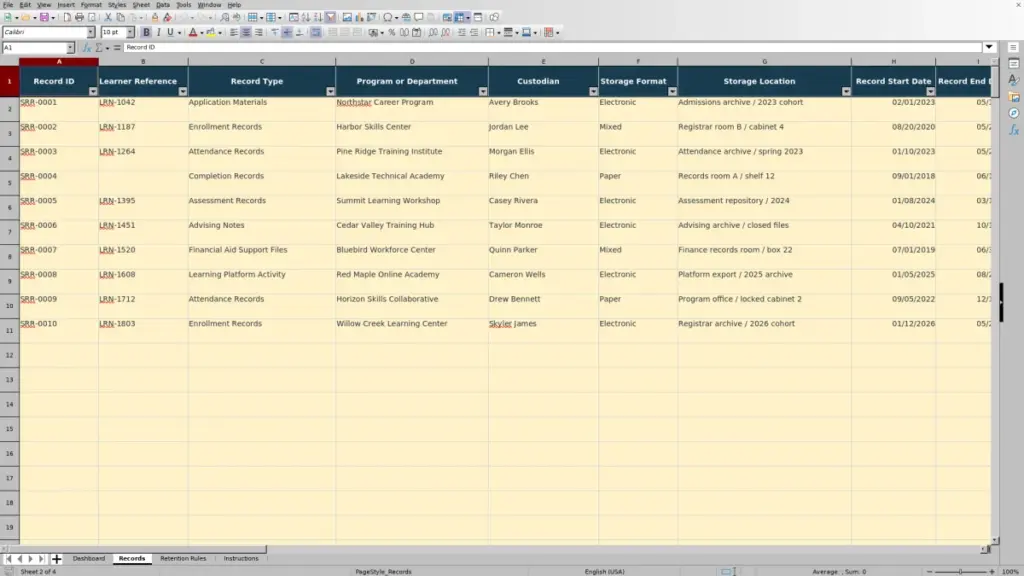Click the Align Left icon
The height and width of the screenshot is (576, 1024).
(234, 32)
